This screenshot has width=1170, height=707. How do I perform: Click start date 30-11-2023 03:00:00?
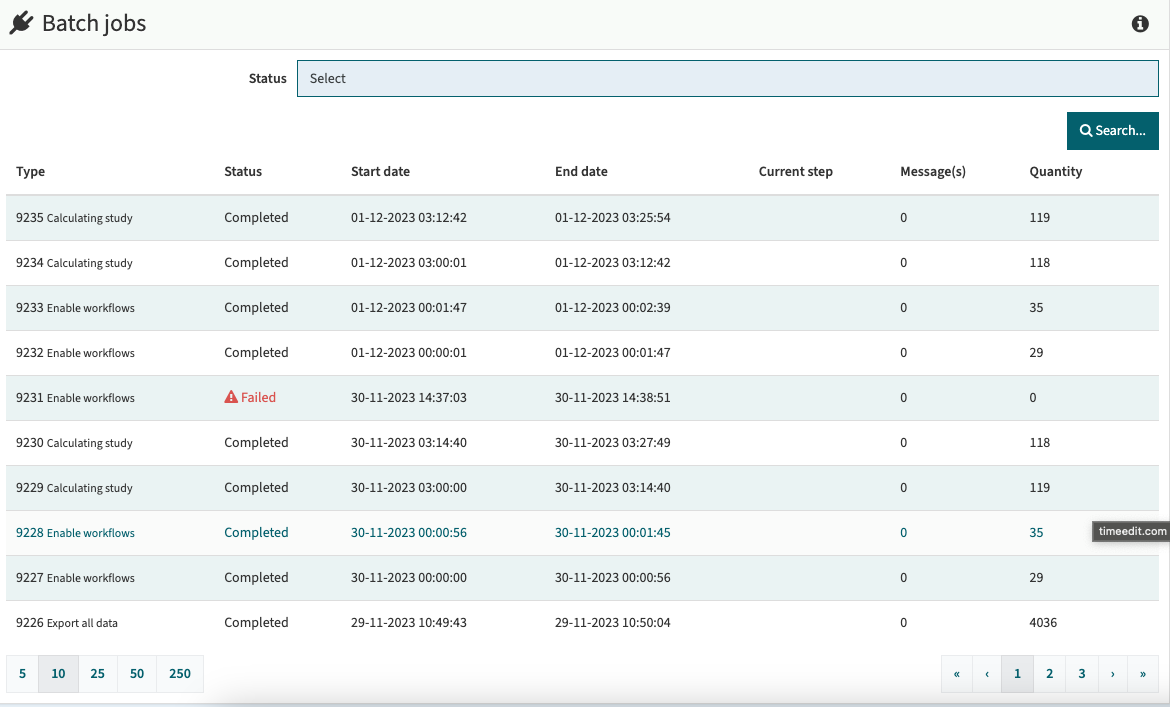(409, 488)
